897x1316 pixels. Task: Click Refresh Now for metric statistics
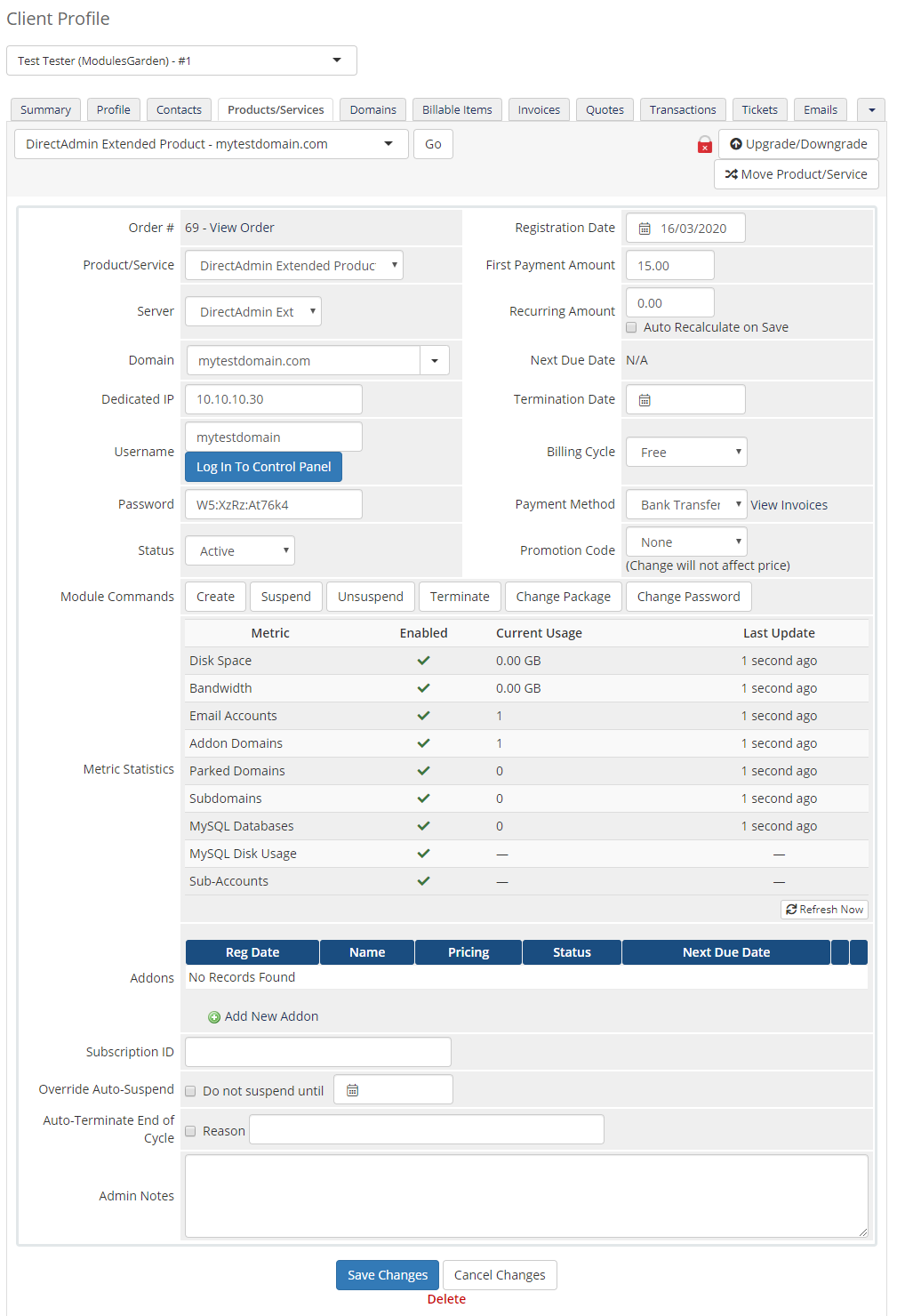[x=824, y=910]
